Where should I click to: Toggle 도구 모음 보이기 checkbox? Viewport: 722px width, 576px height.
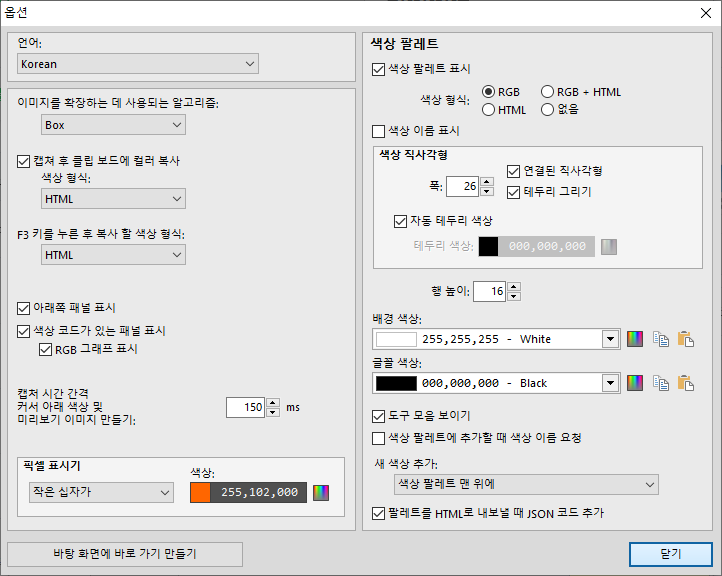point(378,416)
